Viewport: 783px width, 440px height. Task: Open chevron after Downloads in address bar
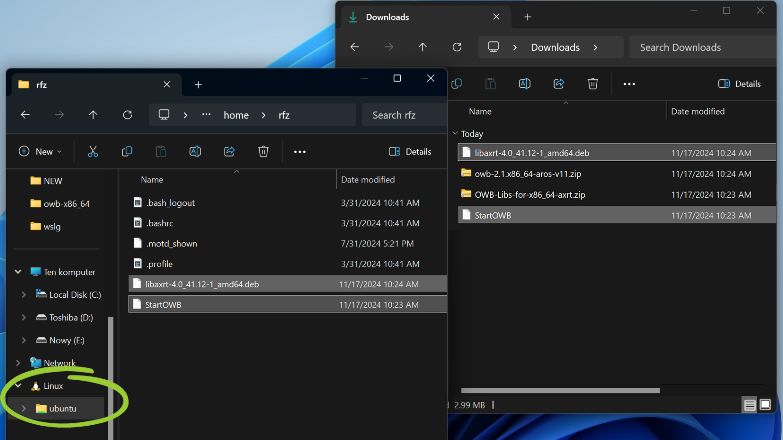(x=595, y=47)
